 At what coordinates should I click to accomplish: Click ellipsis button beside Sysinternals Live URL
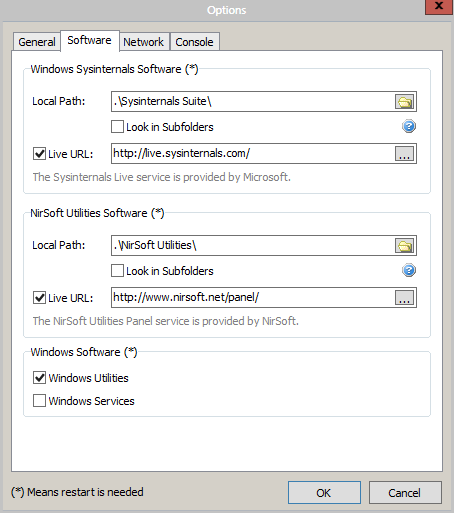405,154
